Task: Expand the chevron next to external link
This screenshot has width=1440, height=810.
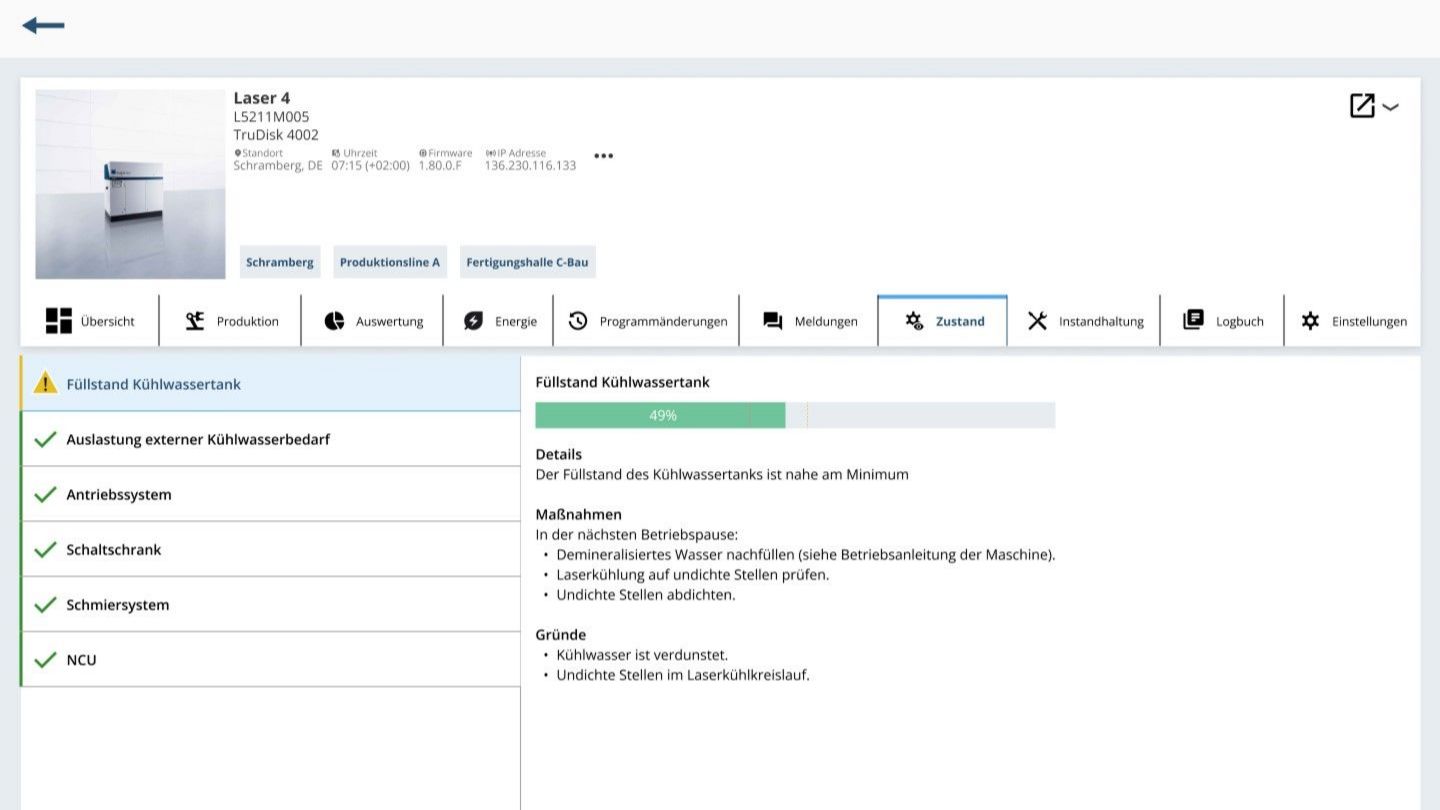Action: (1391, 107)
